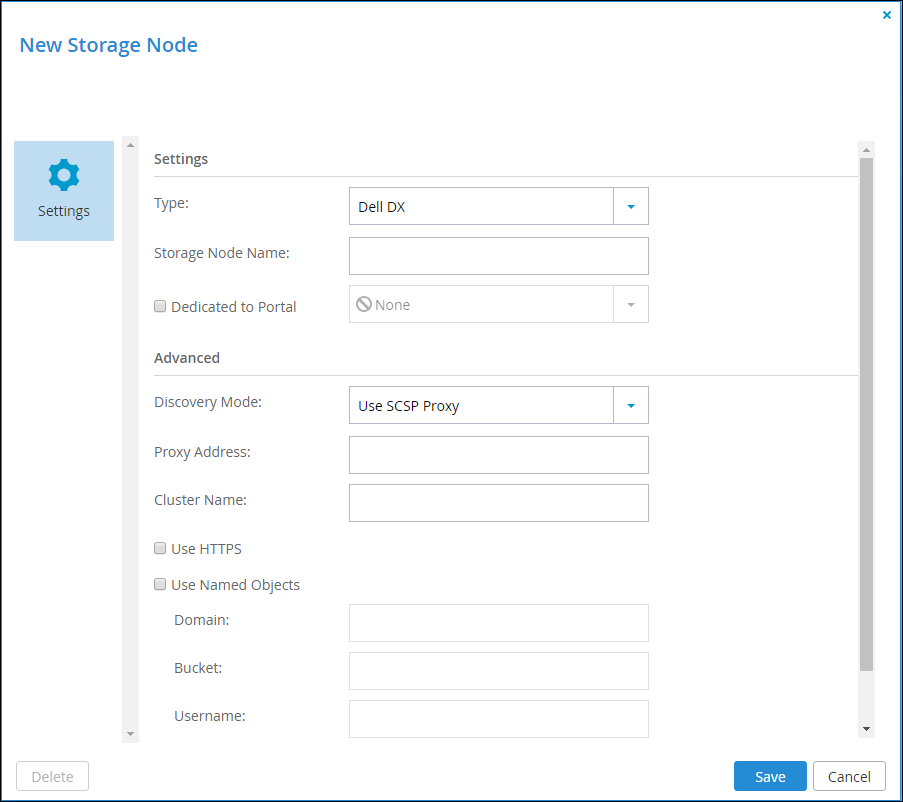This screenshot has width=903, height=802.
Task: Click the left panel scroll-up arrow
Action: click(130, 145)
